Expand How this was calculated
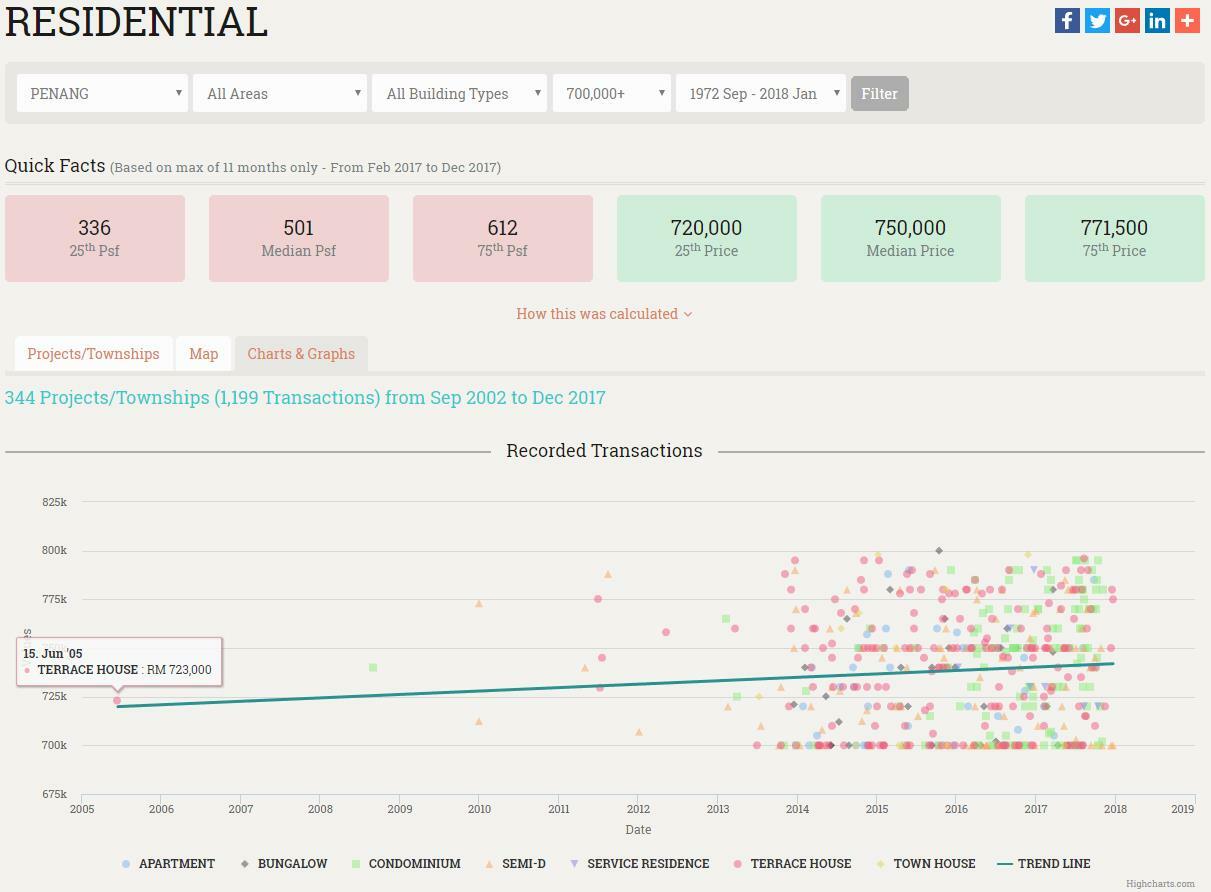The height and width of the screenshot is (892, 1211). (604, 314)
